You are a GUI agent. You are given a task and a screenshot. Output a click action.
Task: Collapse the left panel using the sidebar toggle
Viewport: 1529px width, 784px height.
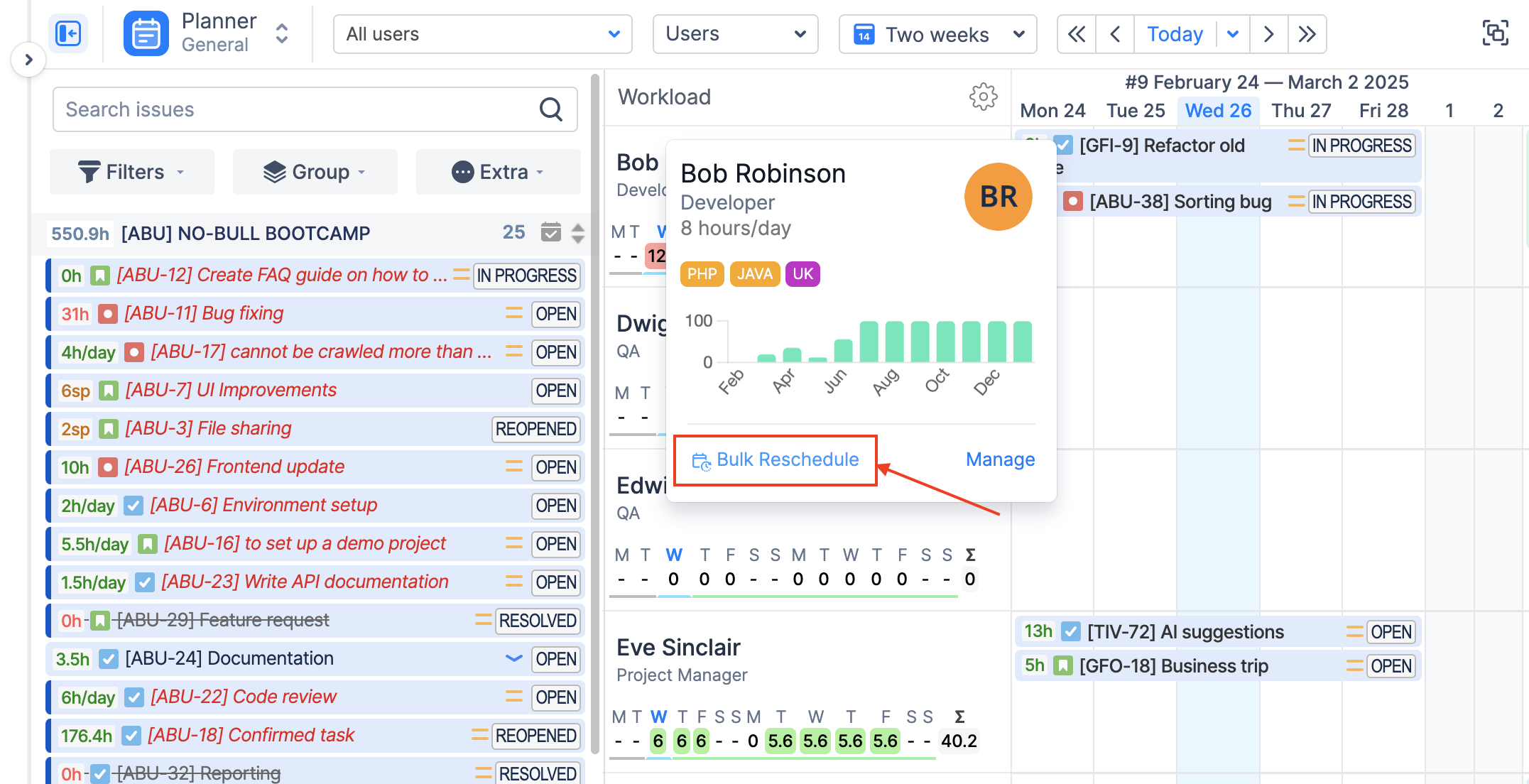click(x=68, y=33)
